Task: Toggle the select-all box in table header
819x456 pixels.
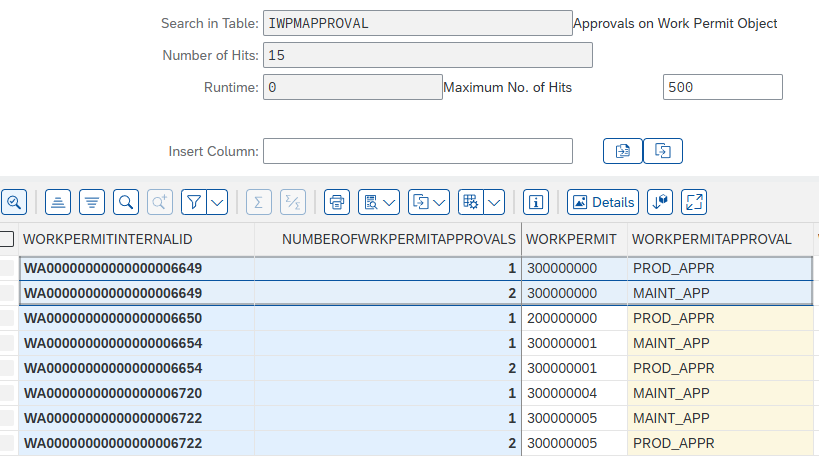Action: pos(7,239)
